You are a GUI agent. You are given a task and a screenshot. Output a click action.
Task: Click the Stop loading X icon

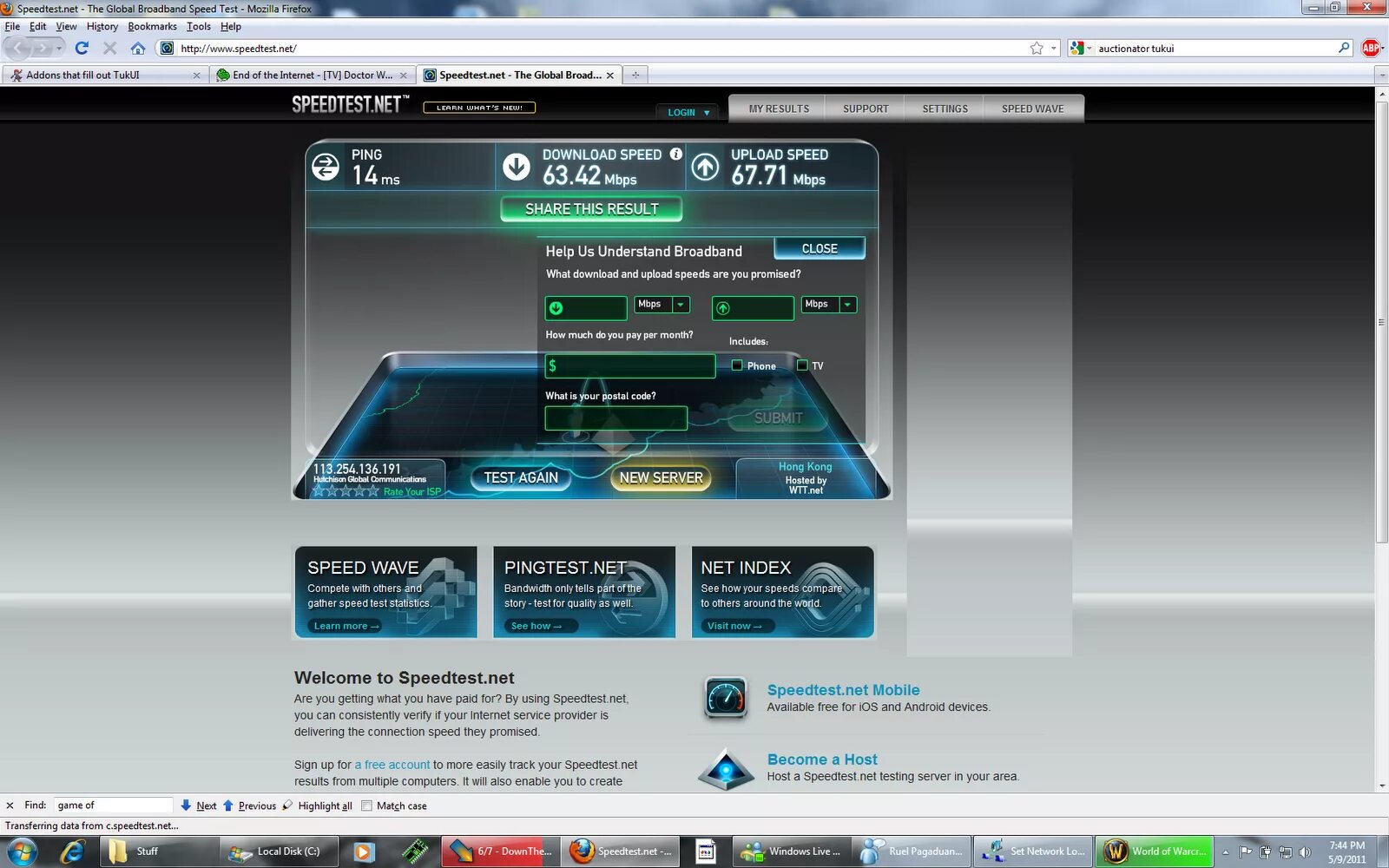click(109, 49)
